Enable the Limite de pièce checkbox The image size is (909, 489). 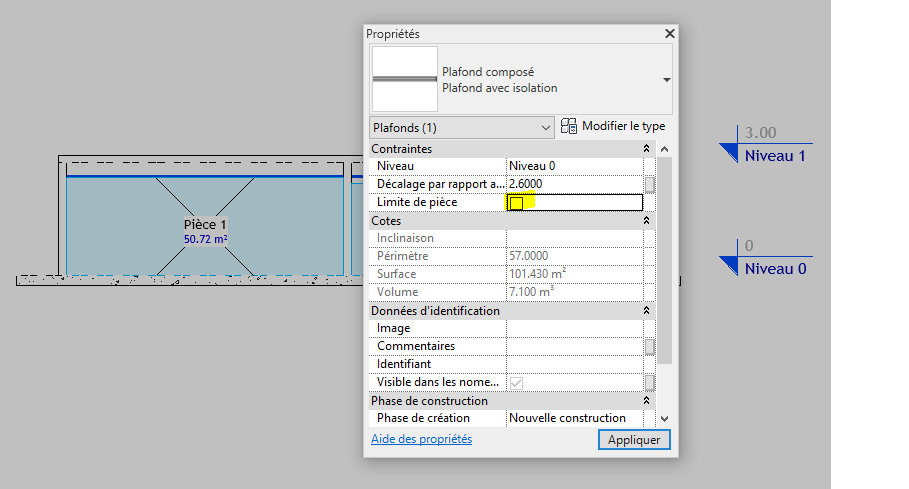point(517,203)
